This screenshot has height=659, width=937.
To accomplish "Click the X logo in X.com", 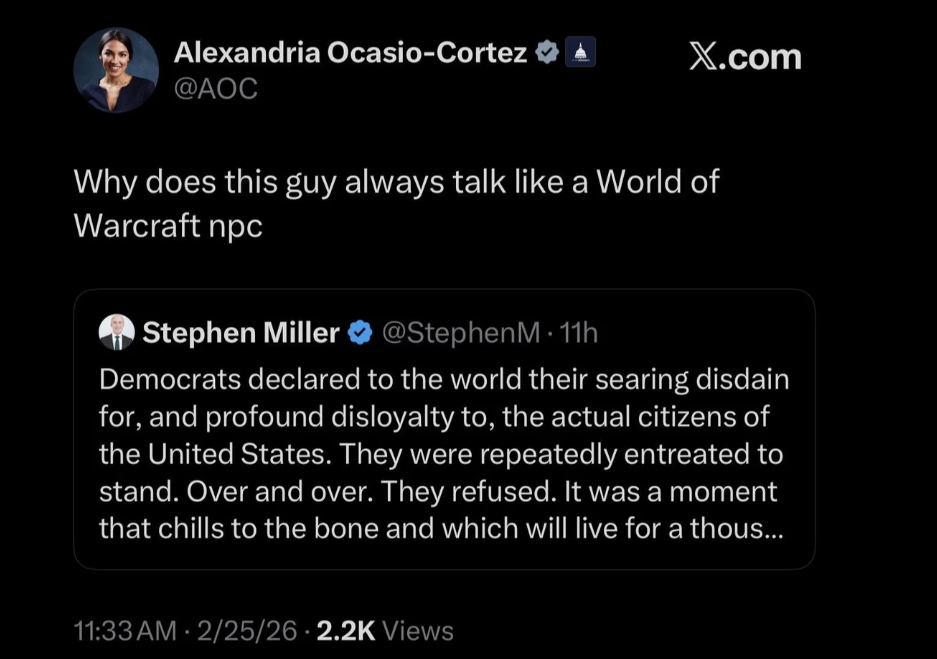I will [705, 57].
